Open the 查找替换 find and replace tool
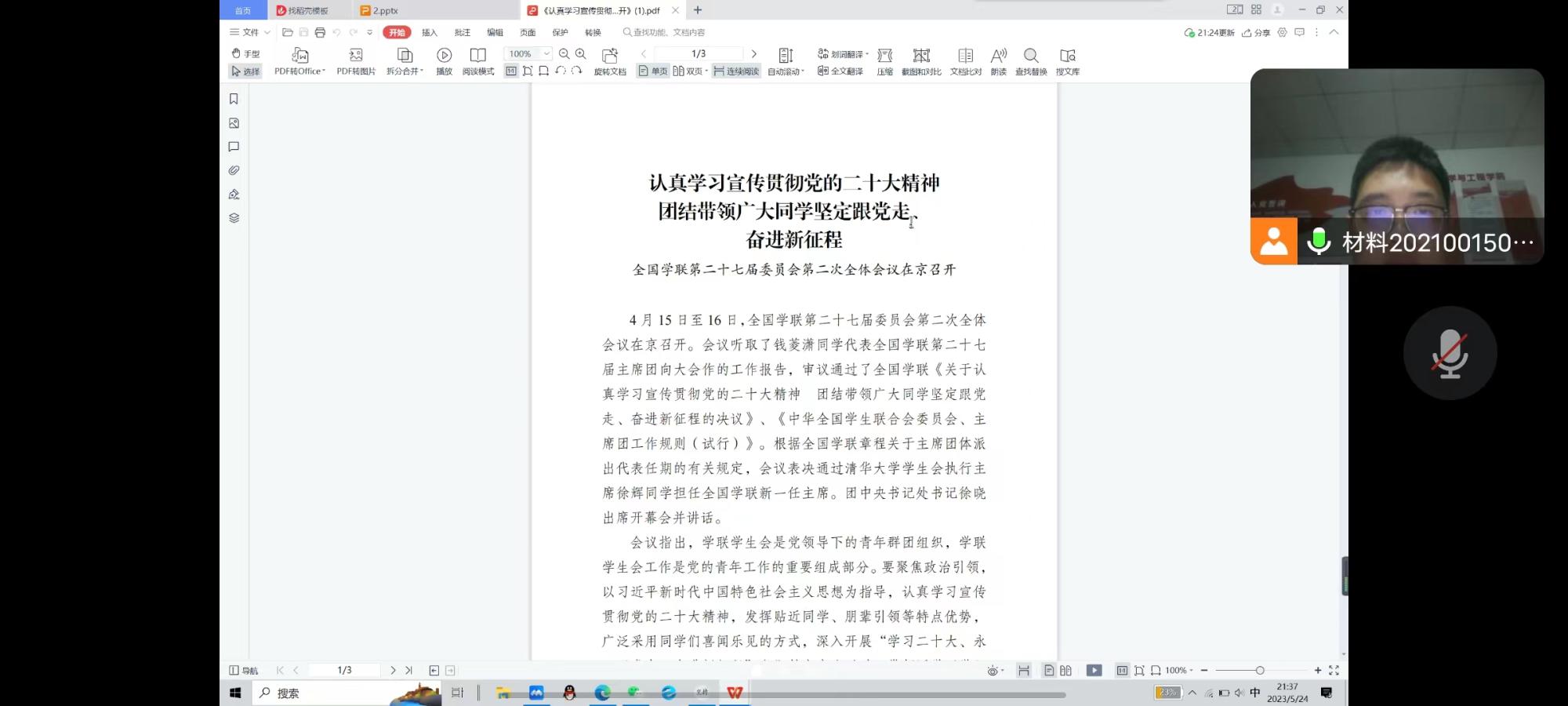The image size is (1568, 706). (x=1030, y=55)
